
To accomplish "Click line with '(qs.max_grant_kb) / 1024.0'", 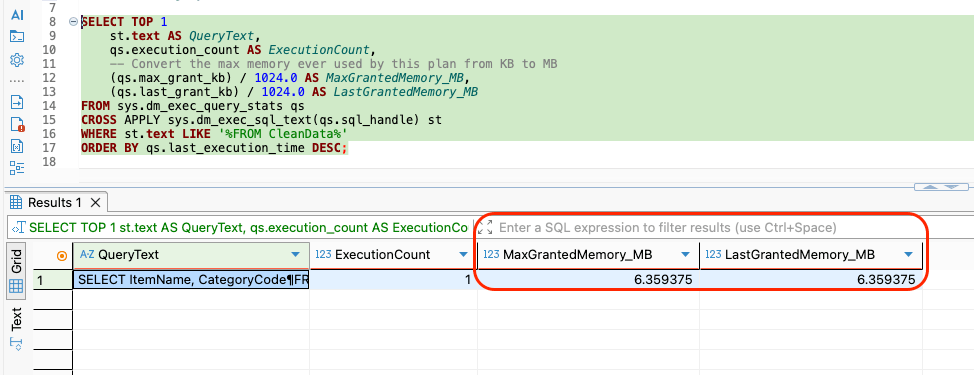I will click(288, 78).
